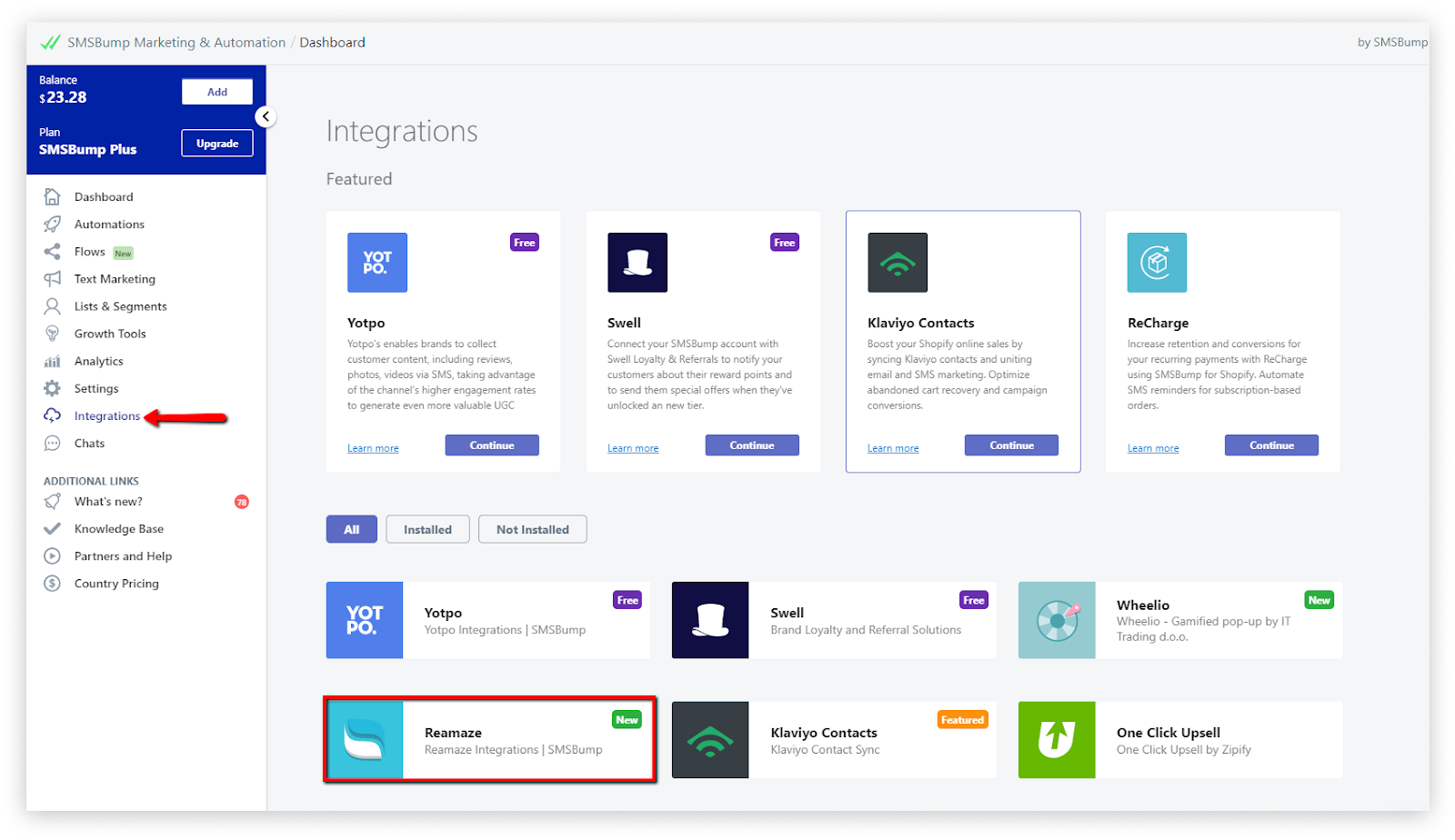Open Chats in the sidebar
The width and height of the screenshot is (1455, 840).
coord(89,443)
